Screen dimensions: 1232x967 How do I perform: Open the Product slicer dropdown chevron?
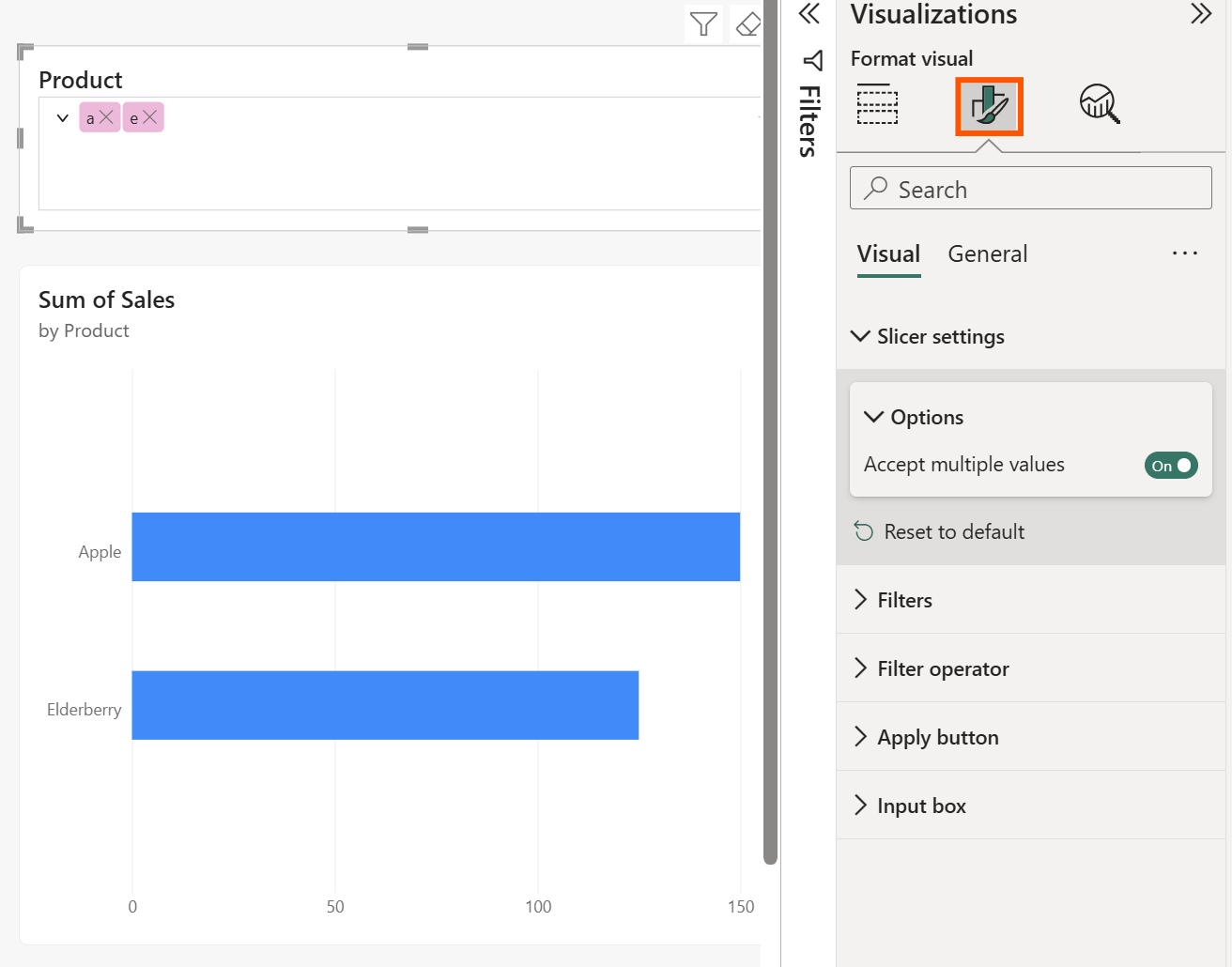coord(62,117)
